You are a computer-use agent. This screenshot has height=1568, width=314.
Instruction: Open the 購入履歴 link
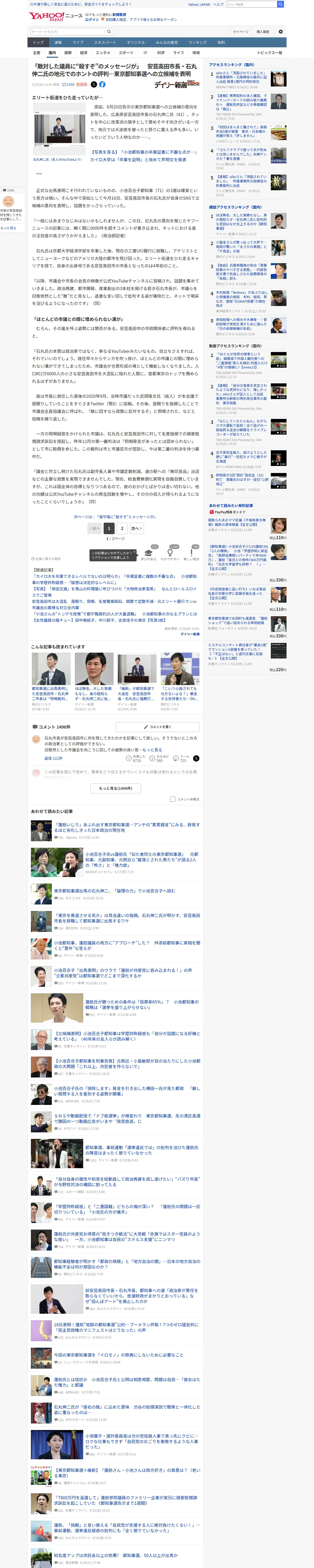(x=263, y=32)
